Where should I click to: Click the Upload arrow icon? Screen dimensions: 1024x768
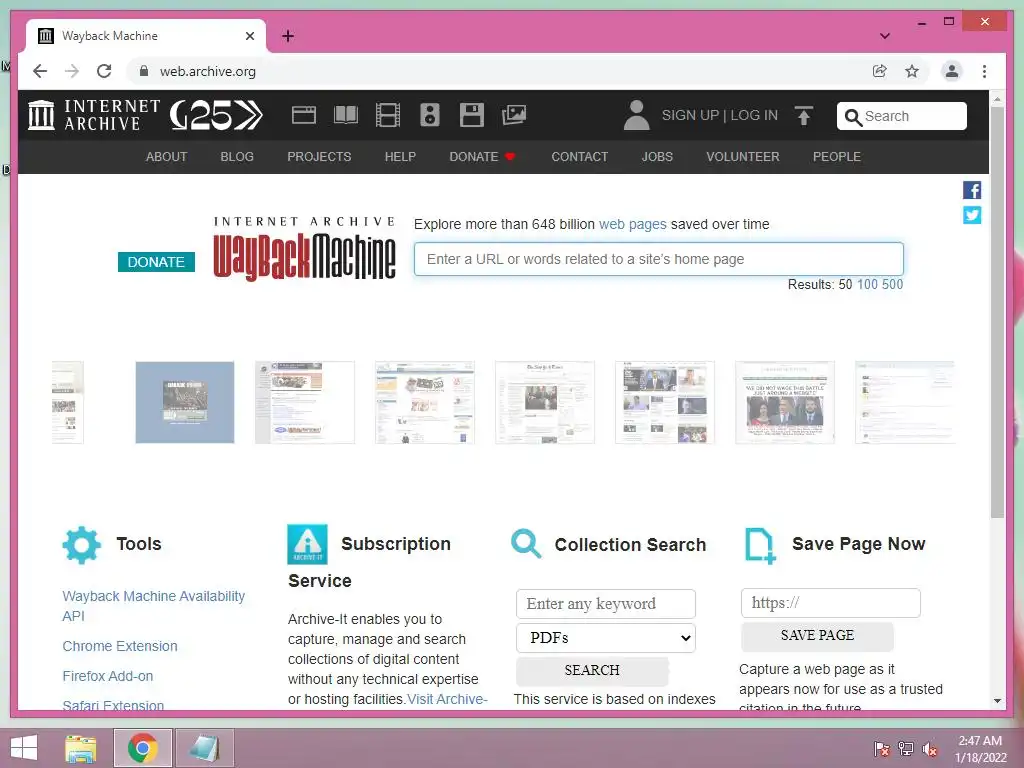(x=804, y=116)
